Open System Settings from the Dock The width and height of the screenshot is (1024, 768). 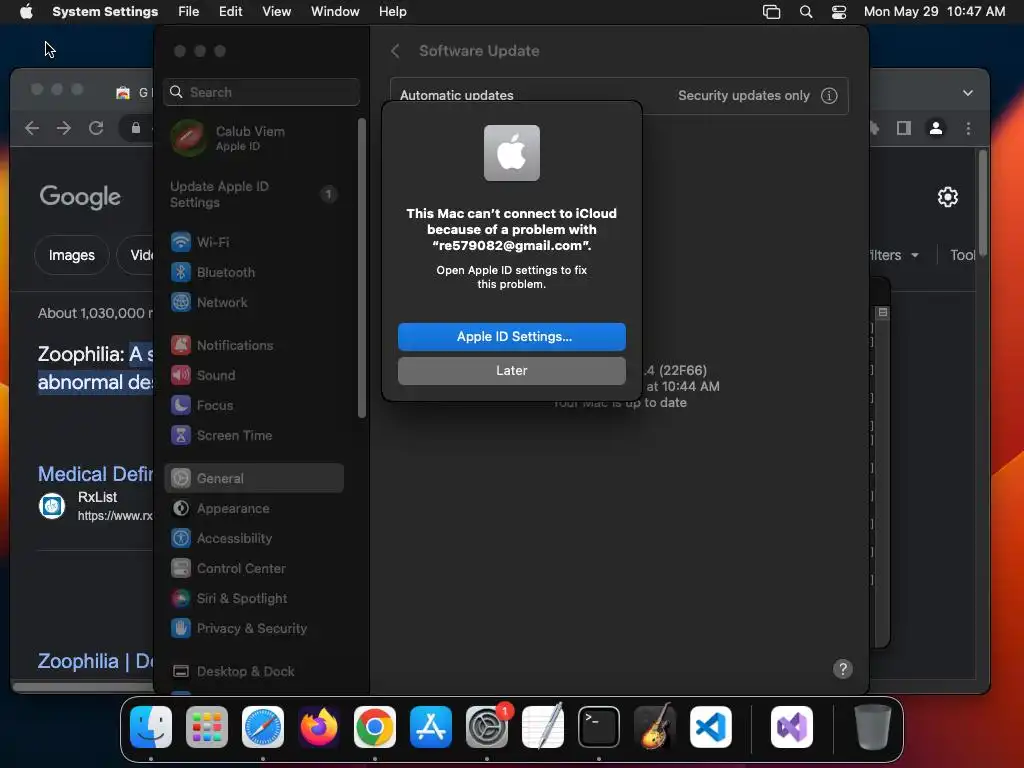tap(487, 727)
